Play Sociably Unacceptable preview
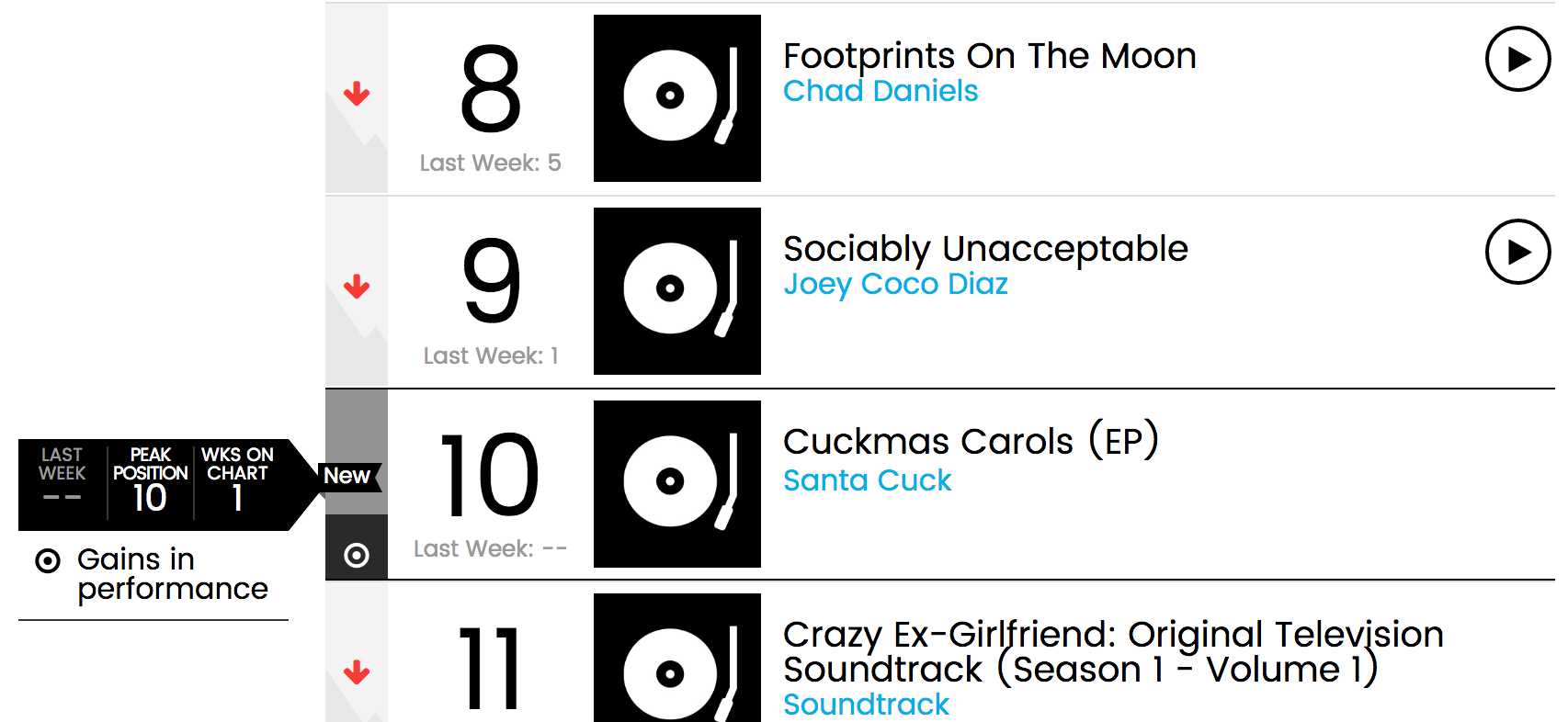 click(1517, 252)
